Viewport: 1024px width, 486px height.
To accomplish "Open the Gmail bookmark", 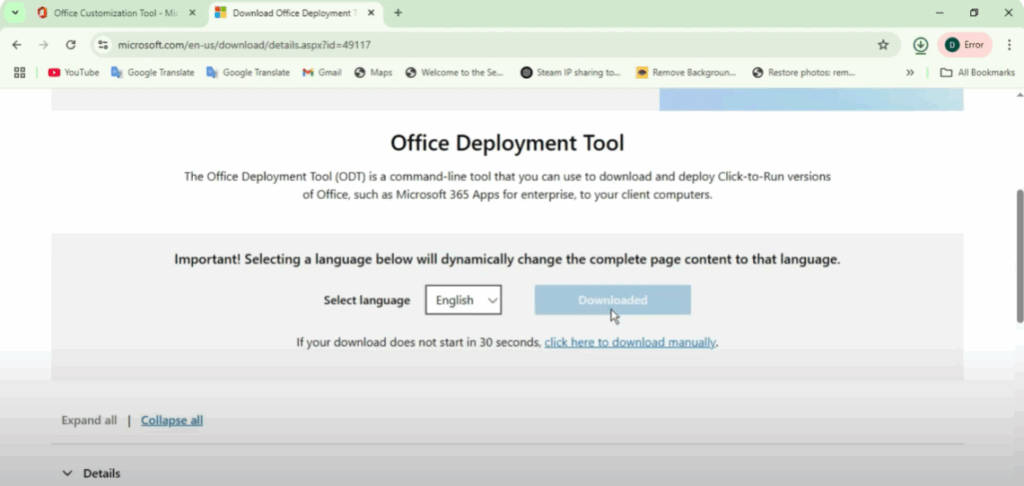I will (x=322, y=73).
